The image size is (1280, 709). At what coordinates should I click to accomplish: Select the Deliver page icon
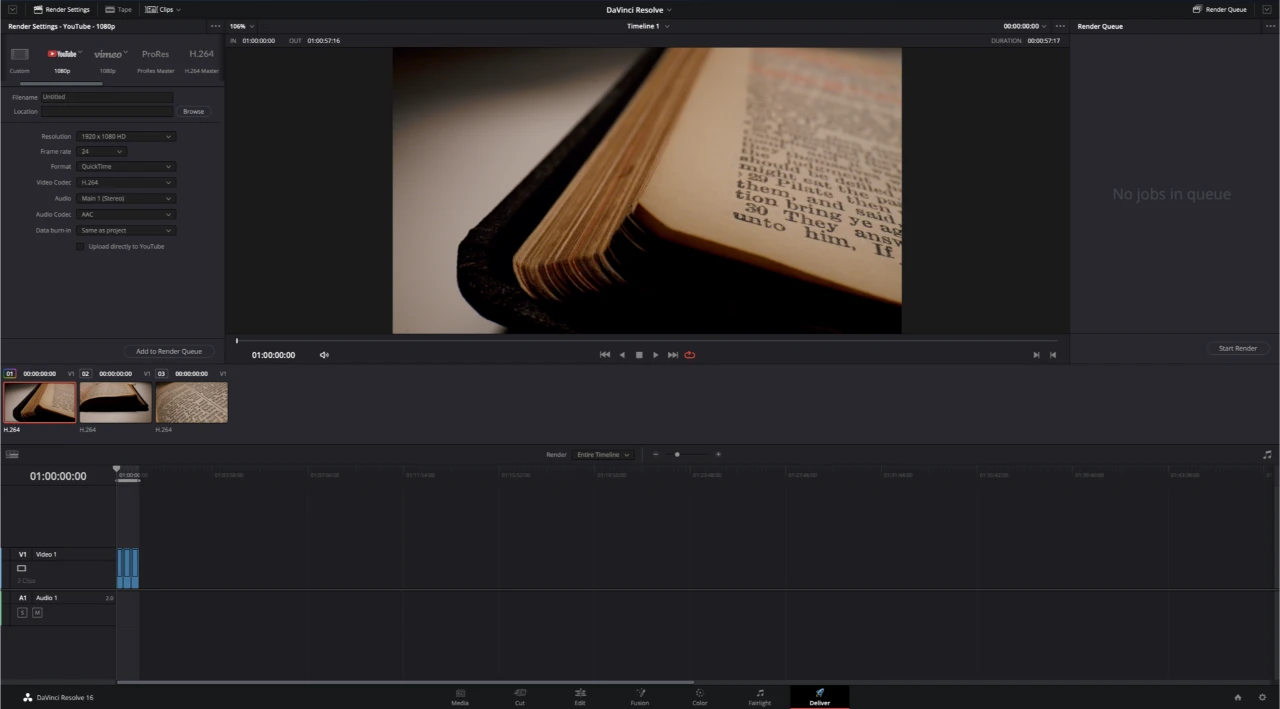pos(819,695)
